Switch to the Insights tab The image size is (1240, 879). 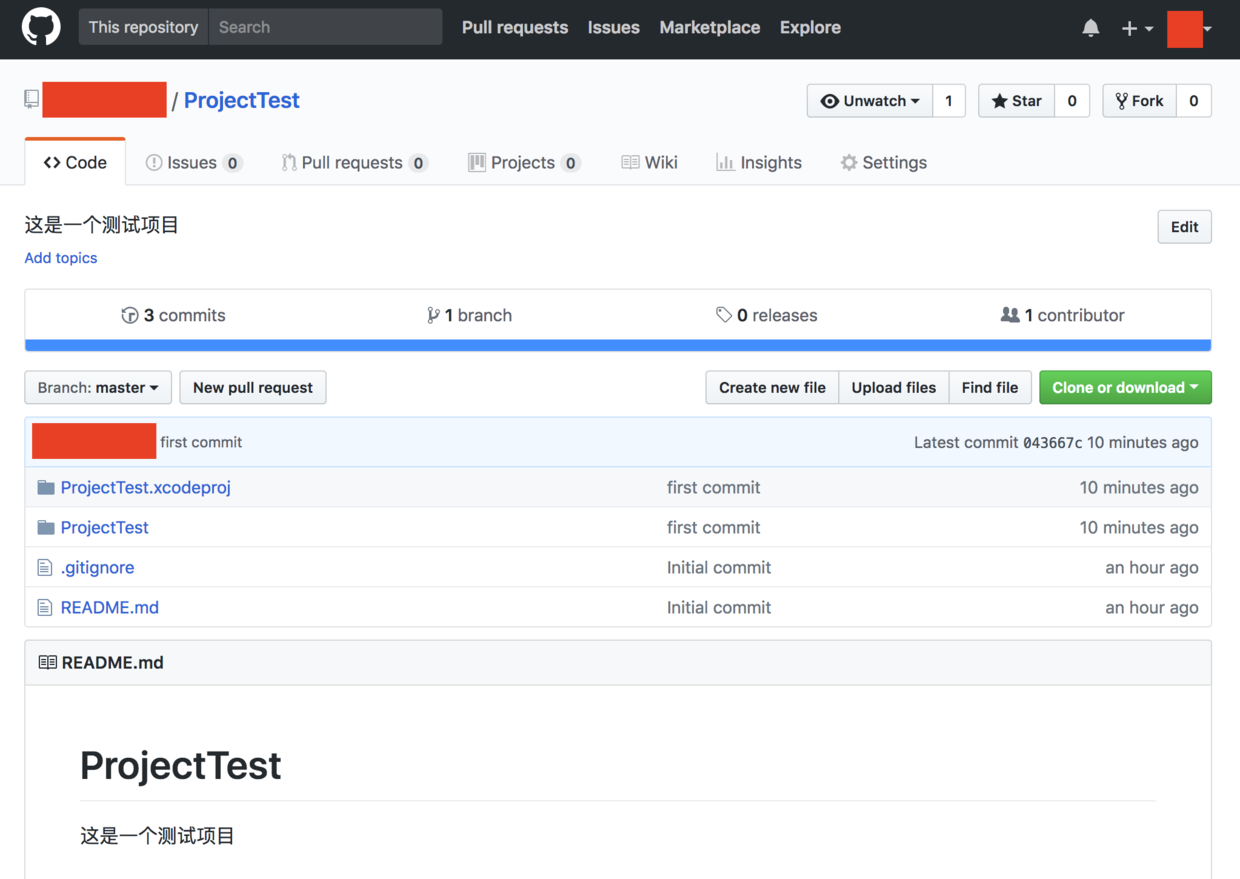[759, 162]
